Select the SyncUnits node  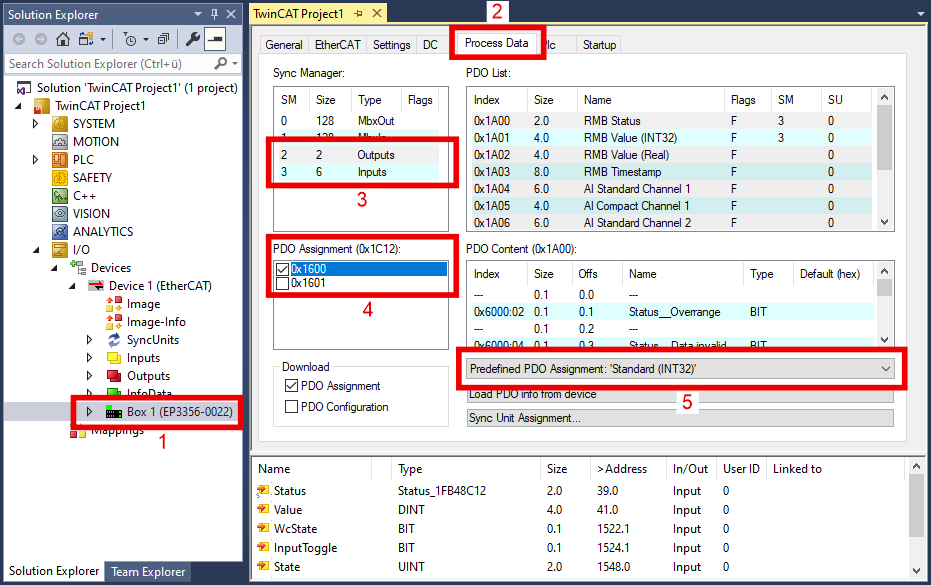click(153, 340)
